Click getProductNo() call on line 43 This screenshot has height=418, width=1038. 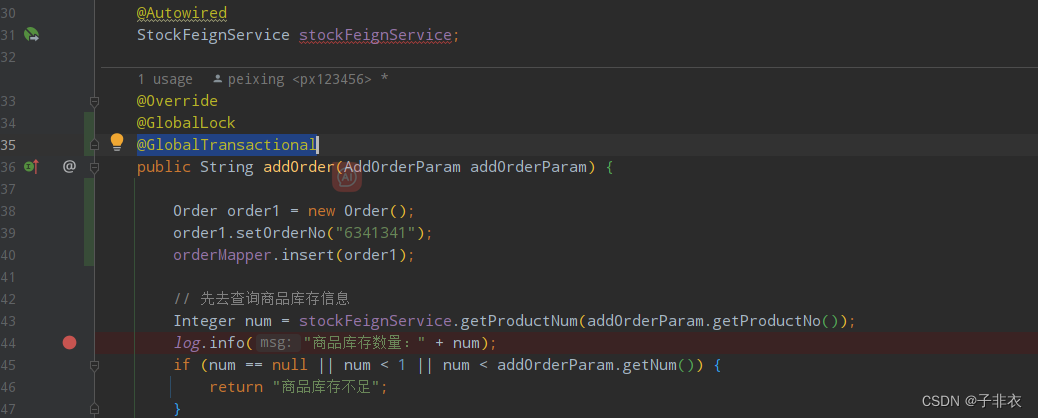(x=776, y=321)
